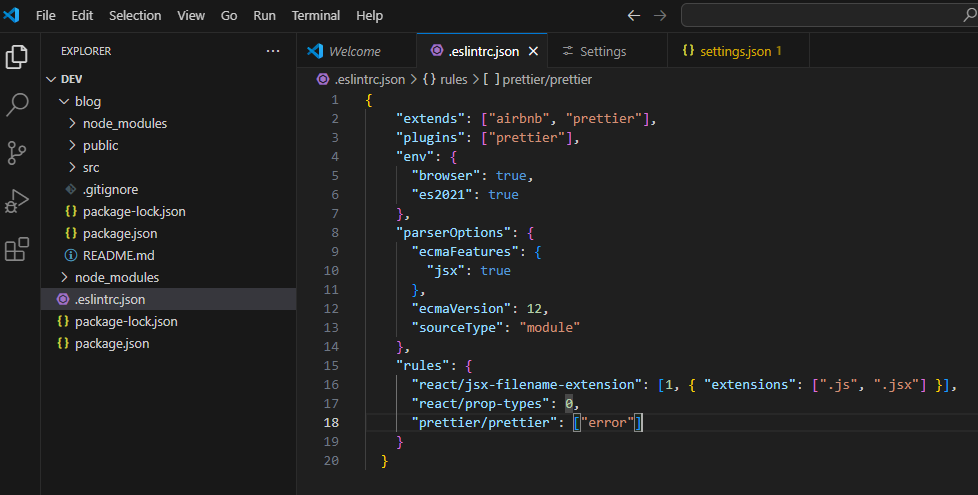Open the Explorer view in activity bar
The height and width of the screenshot is (495, 978).
(17, 57)
